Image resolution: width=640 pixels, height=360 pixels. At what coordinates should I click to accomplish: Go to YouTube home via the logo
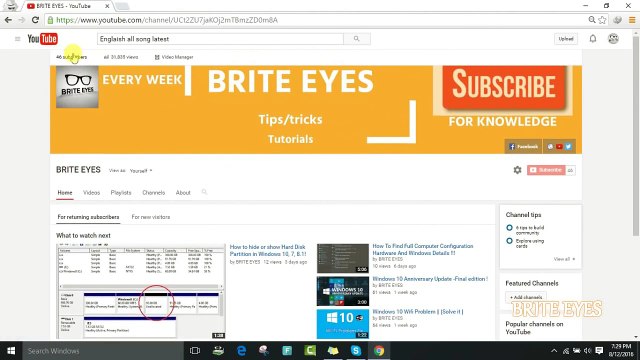[42, 39]
